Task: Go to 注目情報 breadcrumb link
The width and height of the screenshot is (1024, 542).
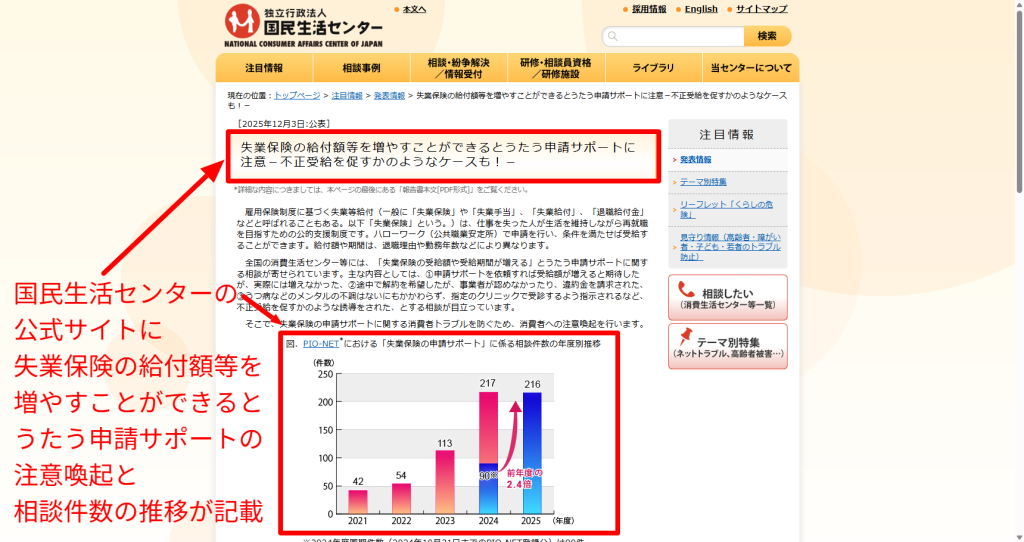Action: [347, 95]
